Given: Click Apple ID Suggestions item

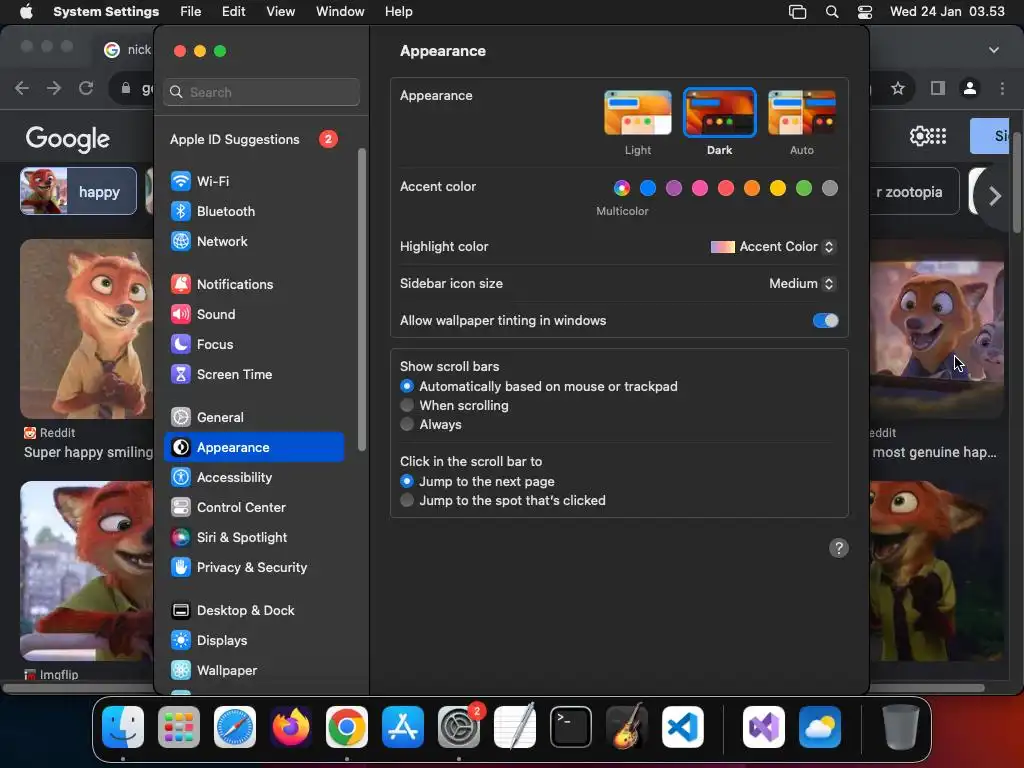Looking at the screenshot, I should click(254, 139).
